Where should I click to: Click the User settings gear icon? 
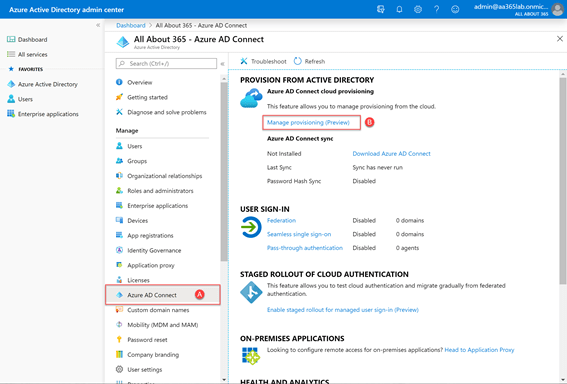(x=119, y=369)
